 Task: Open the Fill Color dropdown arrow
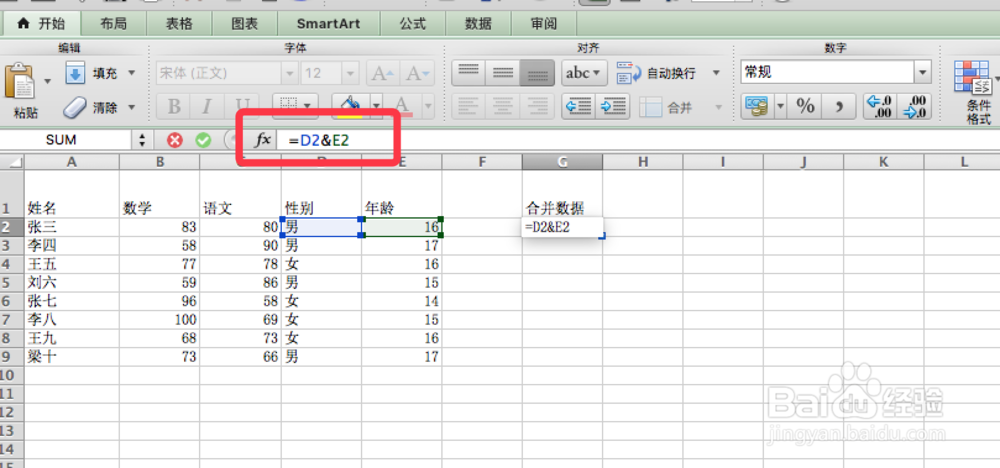click(x=376, y=106)
